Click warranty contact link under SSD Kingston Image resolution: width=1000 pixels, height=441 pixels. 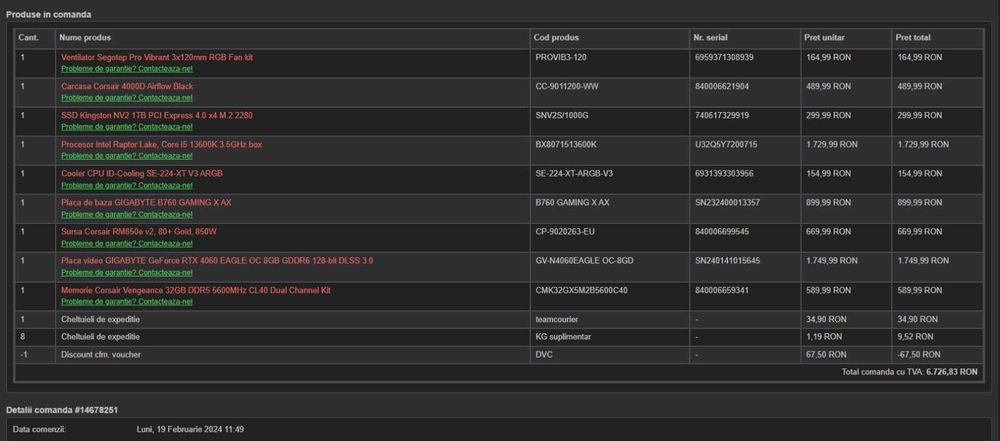(x=127, y=126)
